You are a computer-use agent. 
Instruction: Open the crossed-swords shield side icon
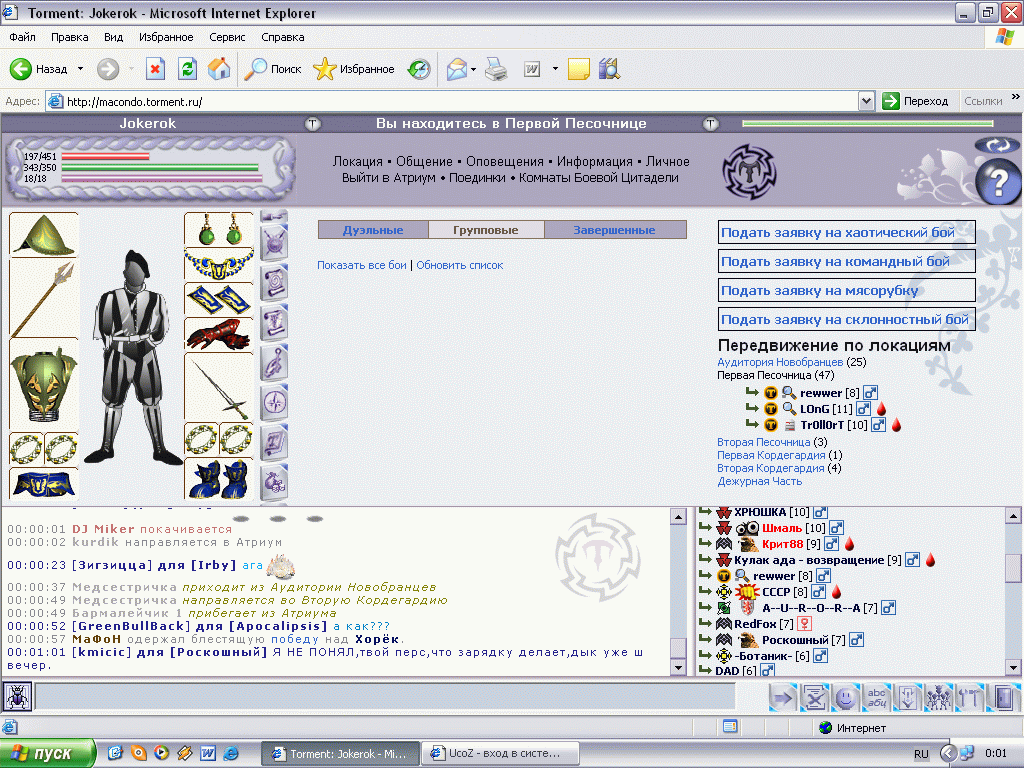(x=274, y=244)
